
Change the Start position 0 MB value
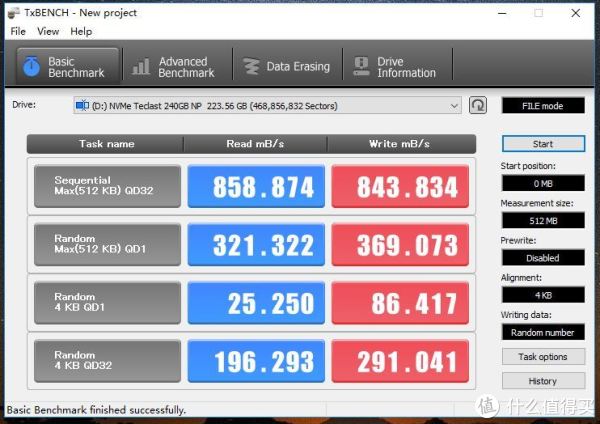coord(543,183)
